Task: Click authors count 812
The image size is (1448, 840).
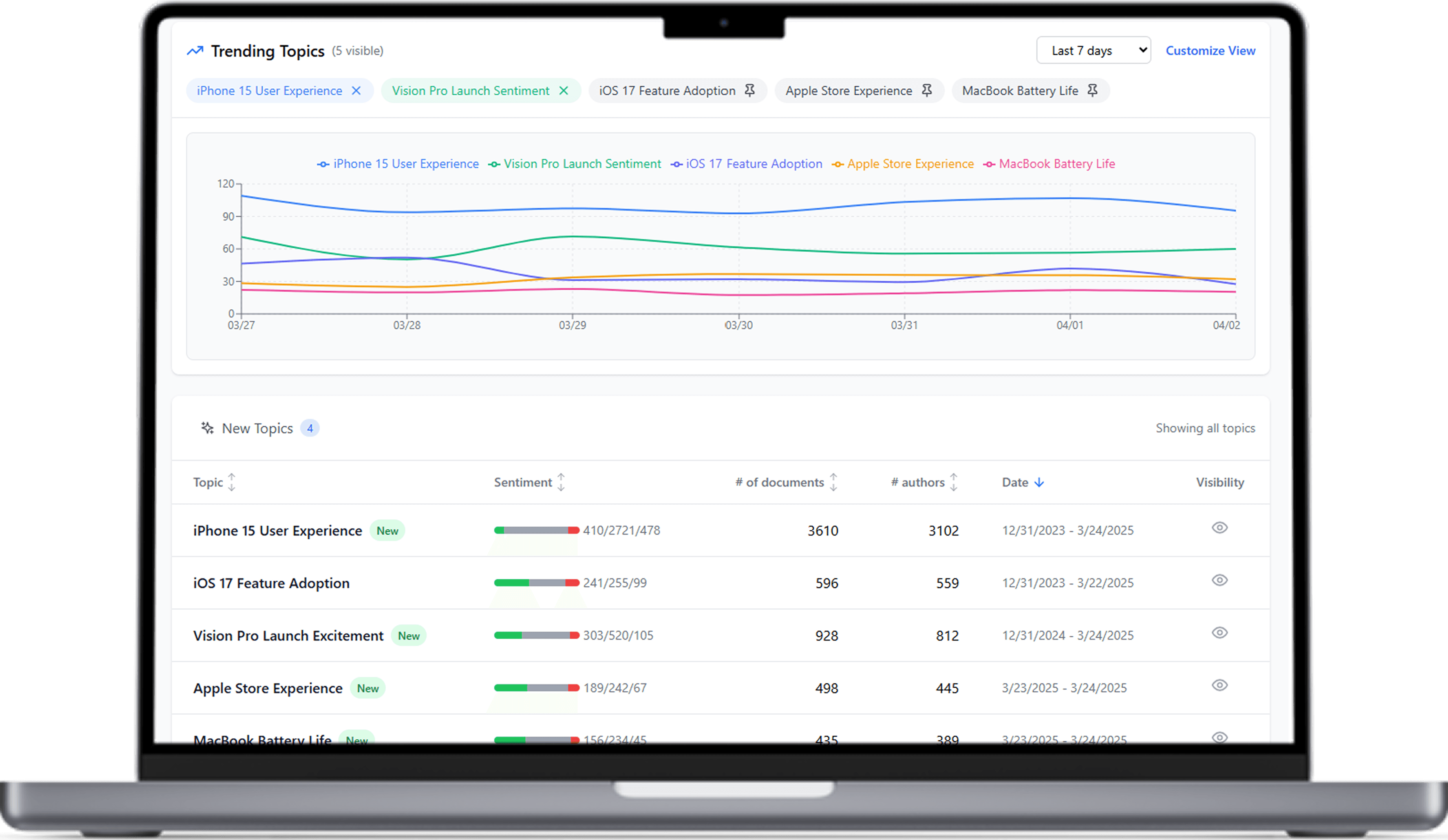Action: coord(947,636)
